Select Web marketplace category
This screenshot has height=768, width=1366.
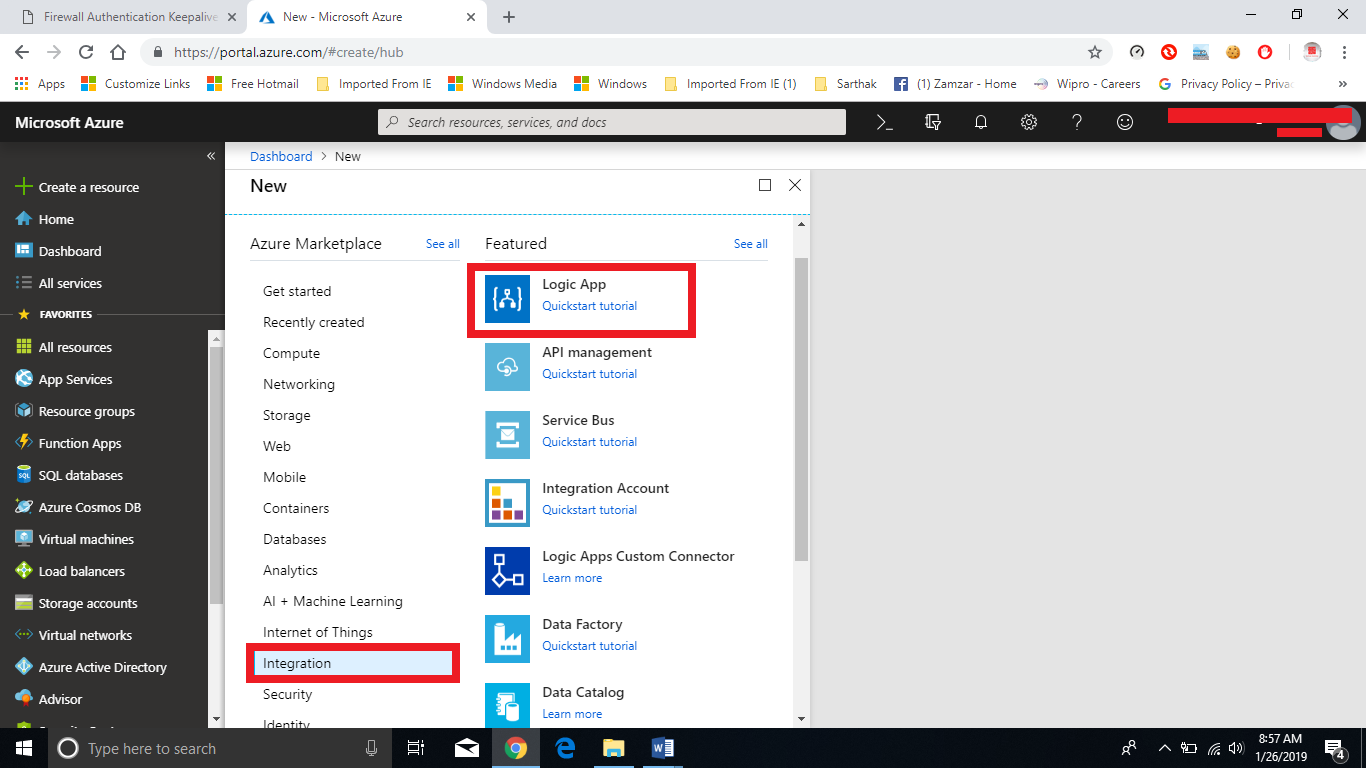277,446
